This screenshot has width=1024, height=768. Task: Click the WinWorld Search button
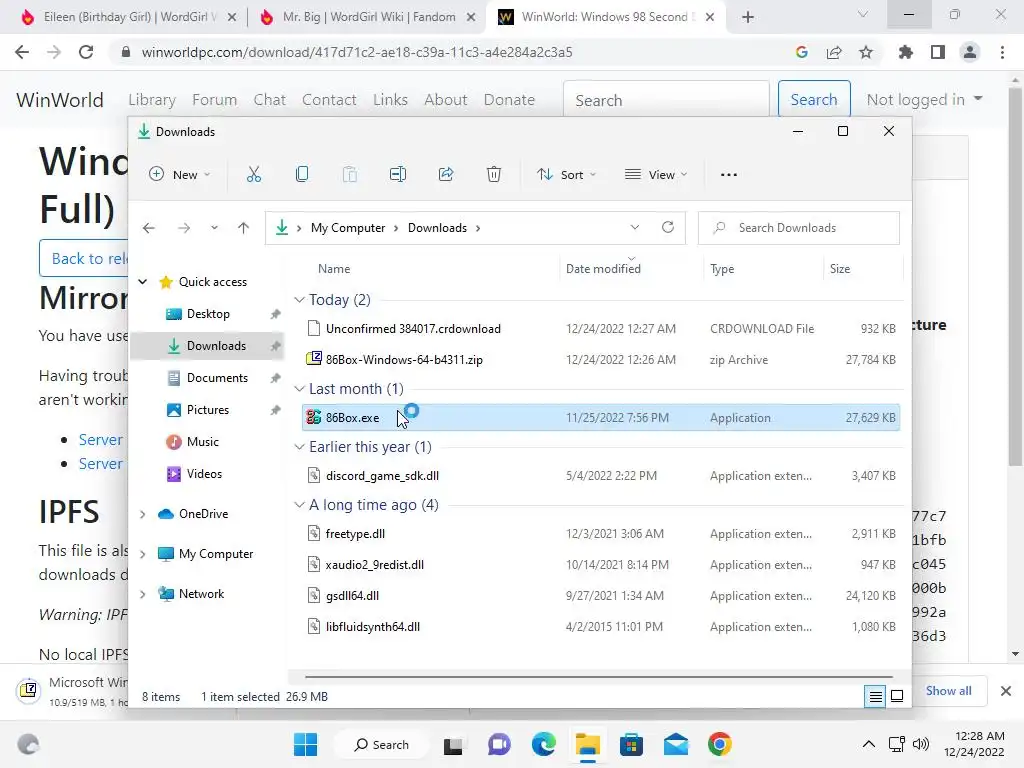(x=814, y=99)
